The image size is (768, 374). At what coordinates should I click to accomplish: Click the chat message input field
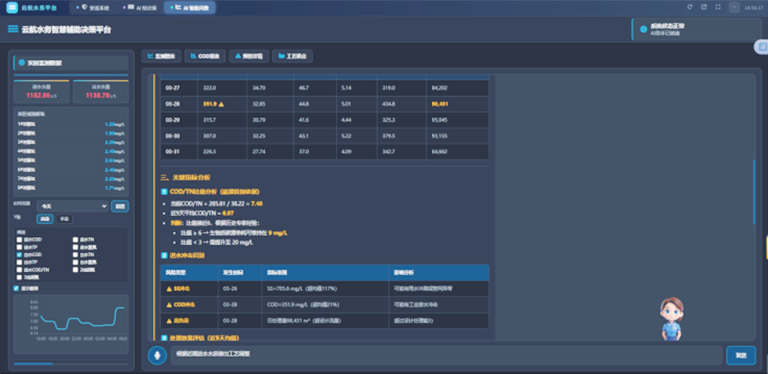pos(446,355)
